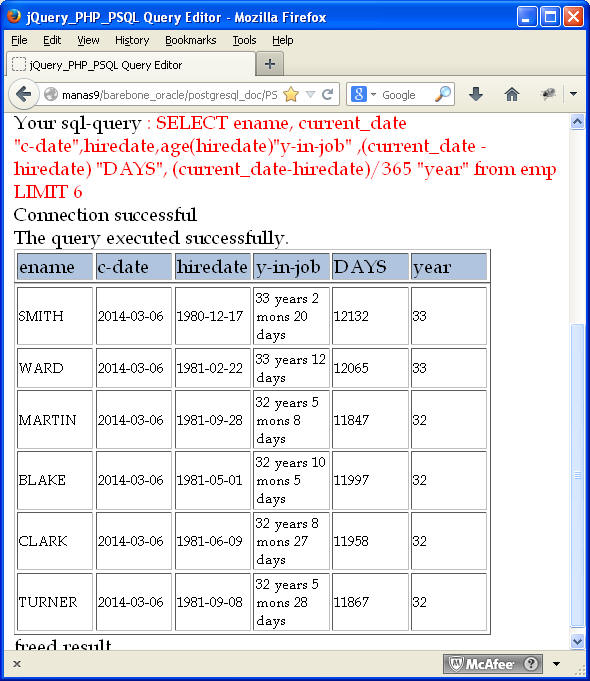Open the File menu
590x681 pixels.
pos(19,40)
